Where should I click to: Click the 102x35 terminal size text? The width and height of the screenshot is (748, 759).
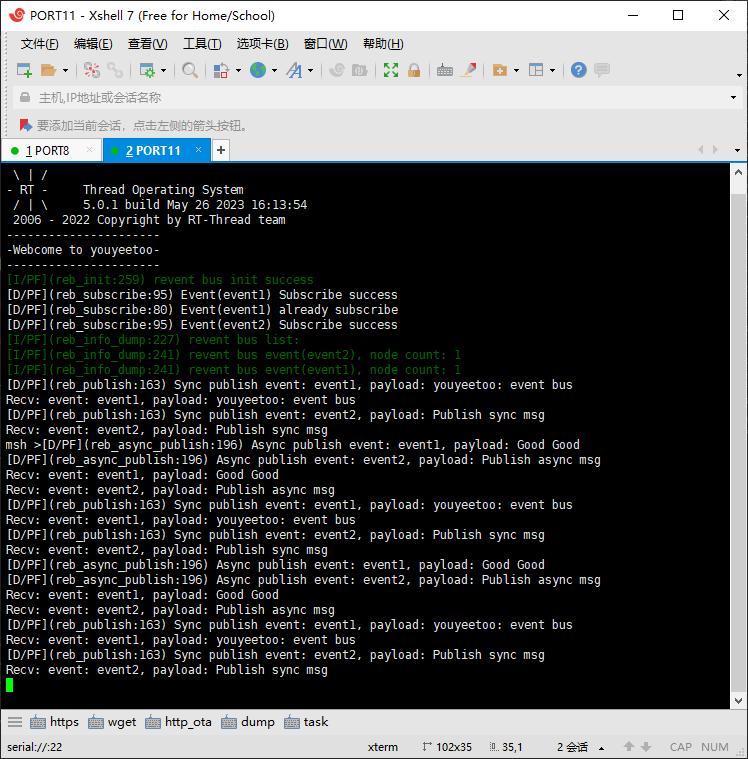pyautogui.click(x=454, y=747)
